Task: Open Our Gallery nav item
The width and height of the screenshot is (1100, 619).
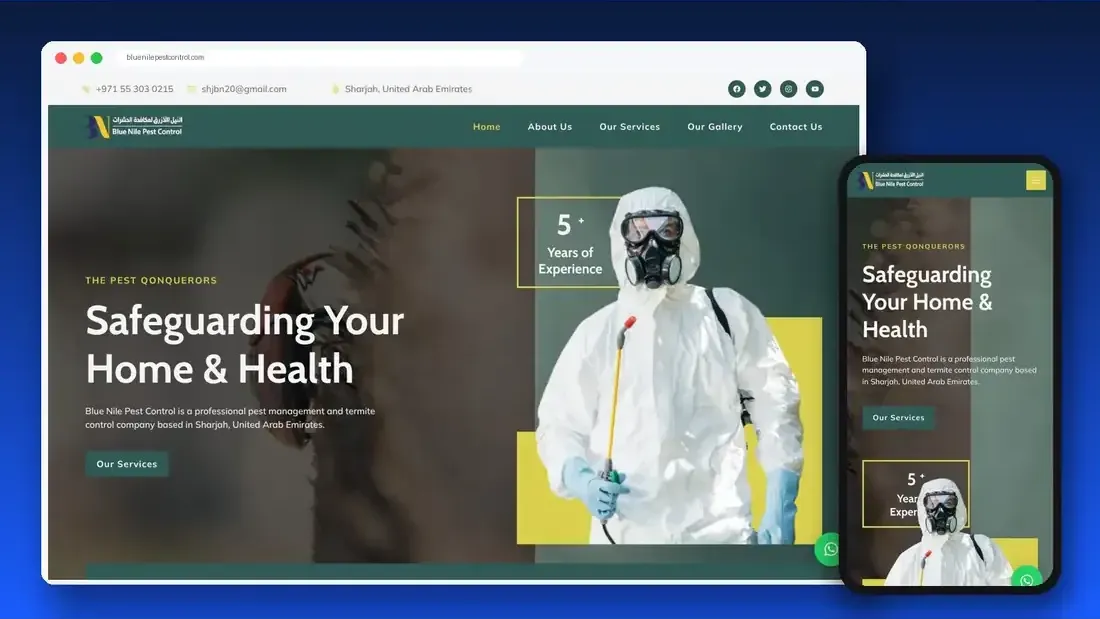Action: 715,127
